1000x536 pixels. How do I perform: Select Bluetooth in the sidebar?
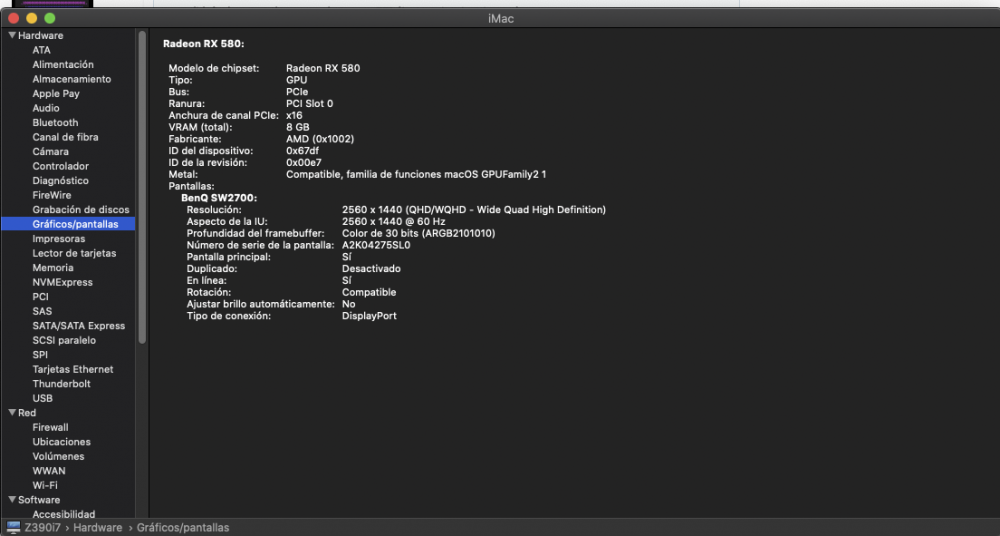[55, 123]
